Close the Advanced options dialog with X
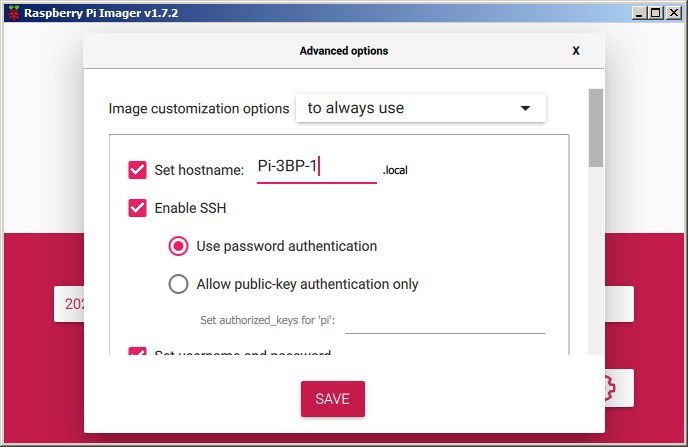The width and height of the screenshot is (688, 447). tap(576, 51)
